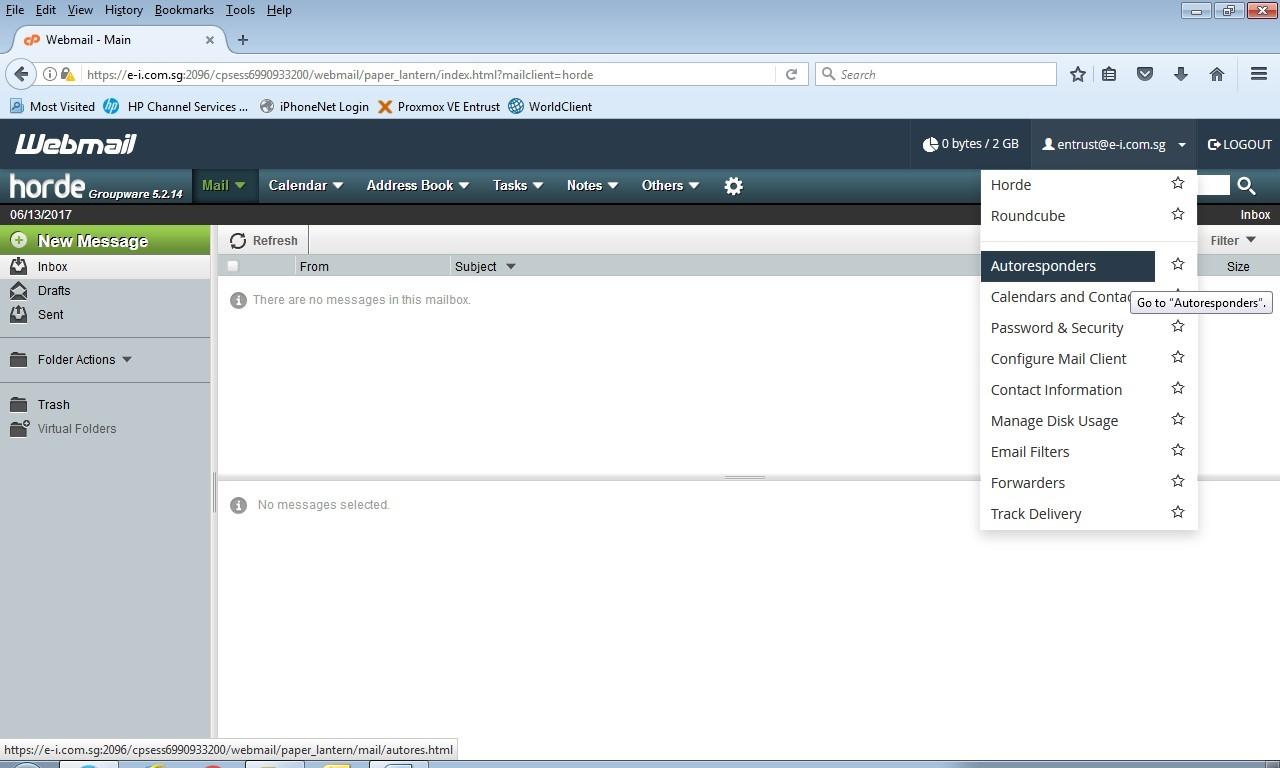Open a new browser tab
Image resolution: width=1280 pixels, height=768 pixels.
[242, 40]
